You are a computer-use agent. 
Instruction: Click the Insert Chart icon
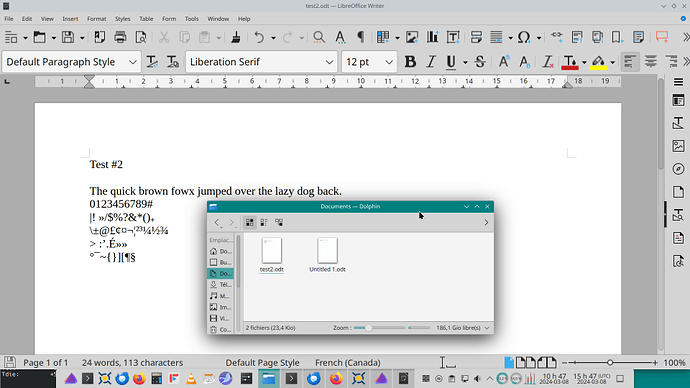[432, 37]
